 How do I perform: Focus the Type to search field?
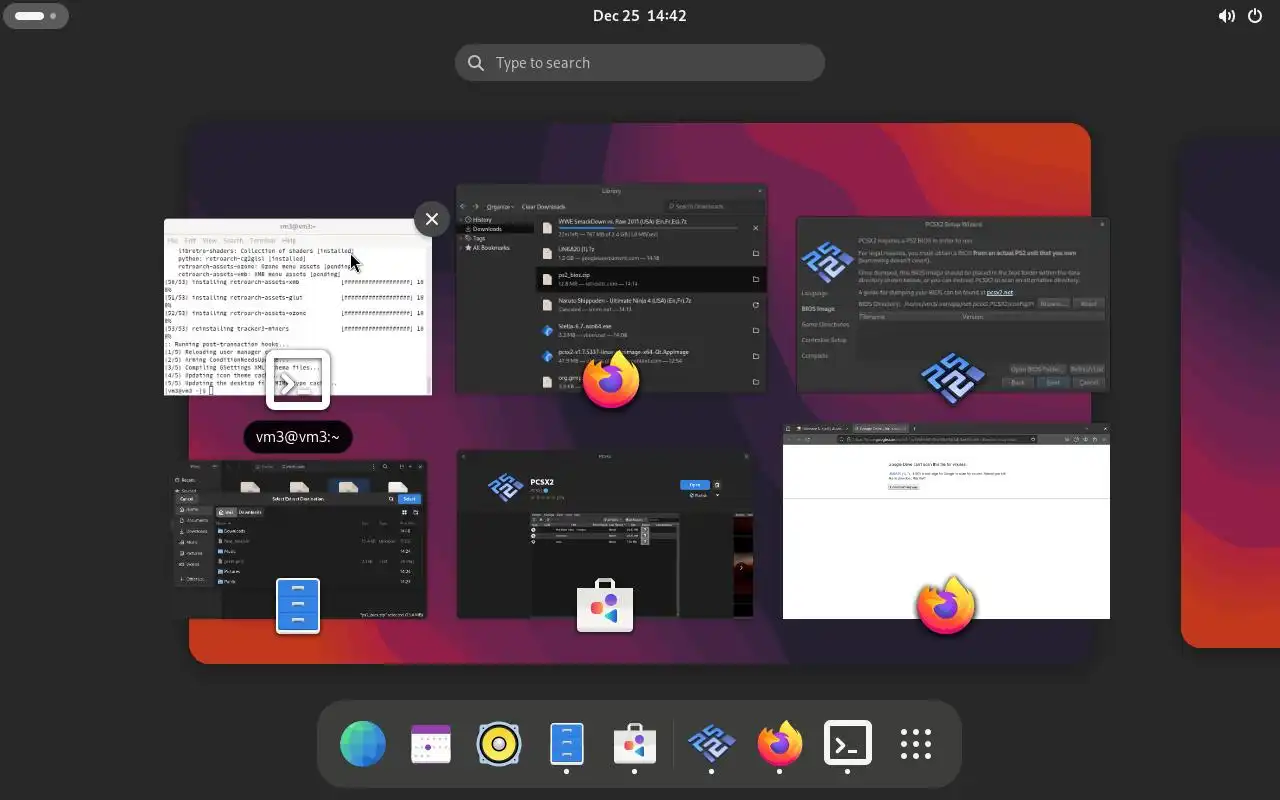pos(640,63)
